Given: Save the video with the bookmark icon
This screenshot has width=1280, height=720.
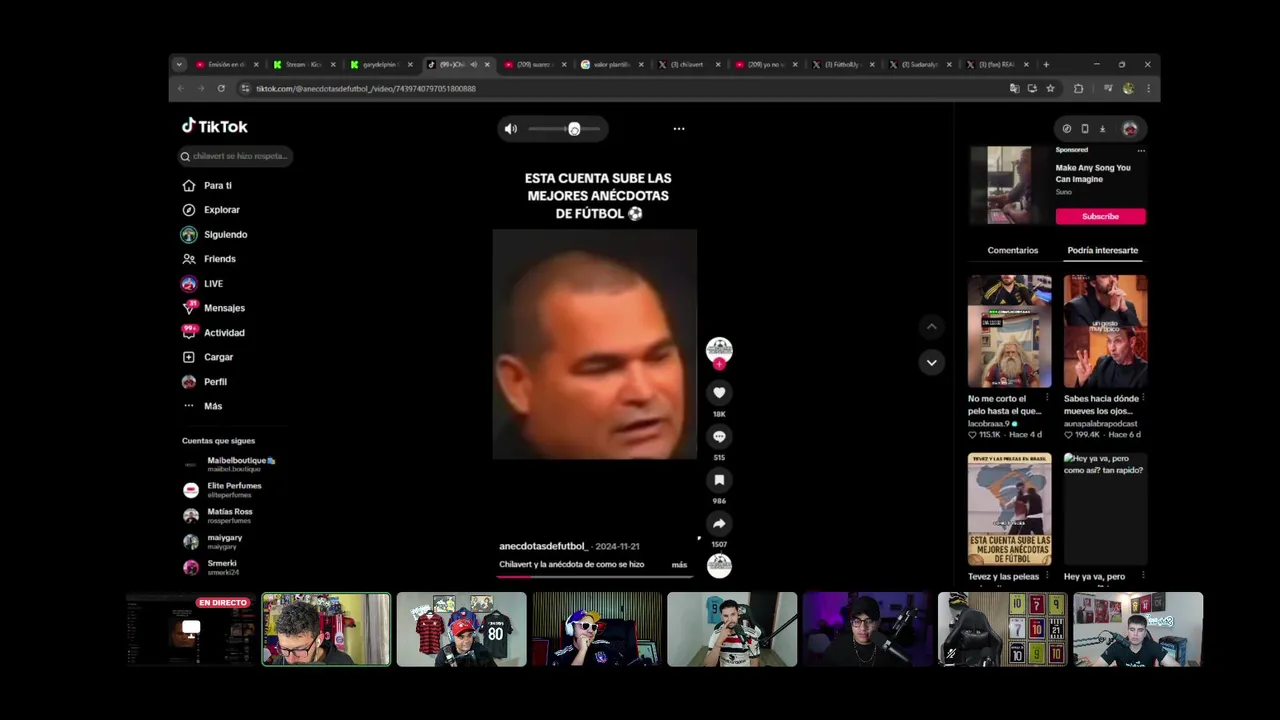Looking at the screenshot, I should [x=719, y=480].
